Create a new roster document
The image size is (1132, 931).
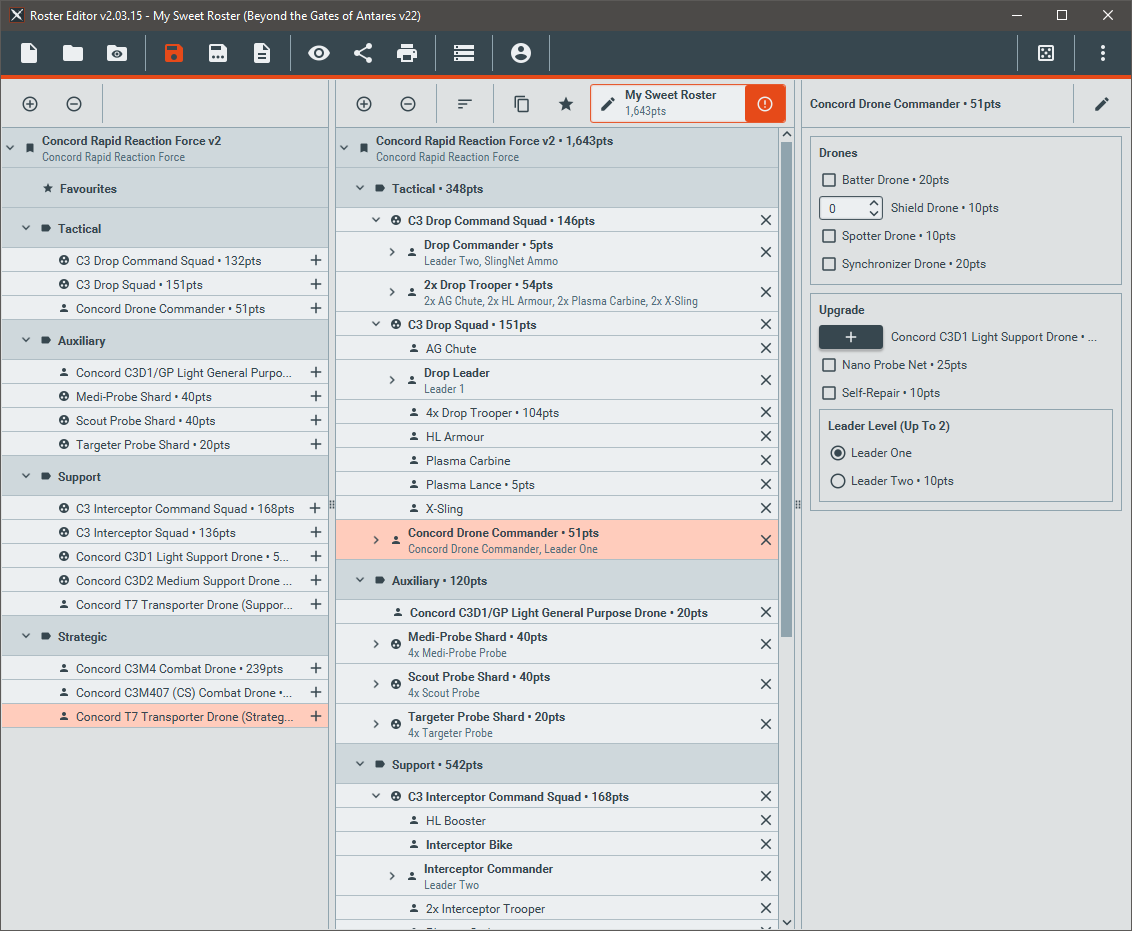[28, 53]
